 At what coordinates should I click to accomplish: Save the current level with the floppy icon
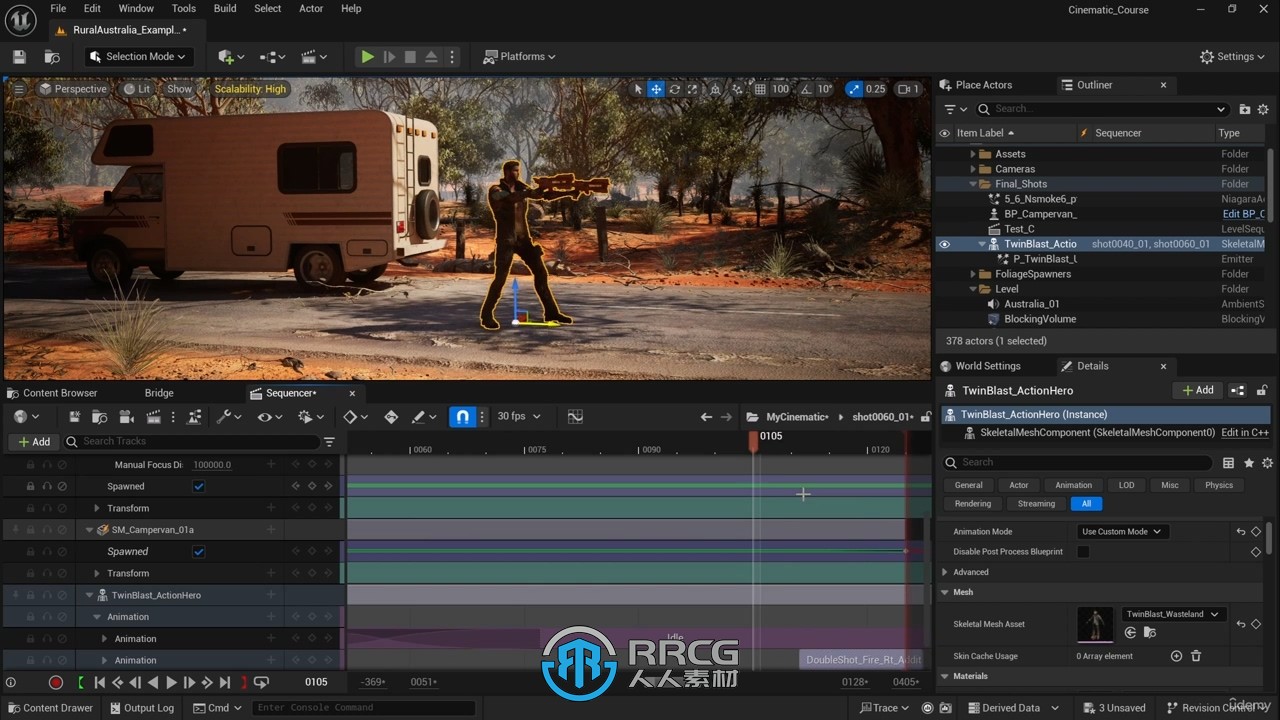19,57
